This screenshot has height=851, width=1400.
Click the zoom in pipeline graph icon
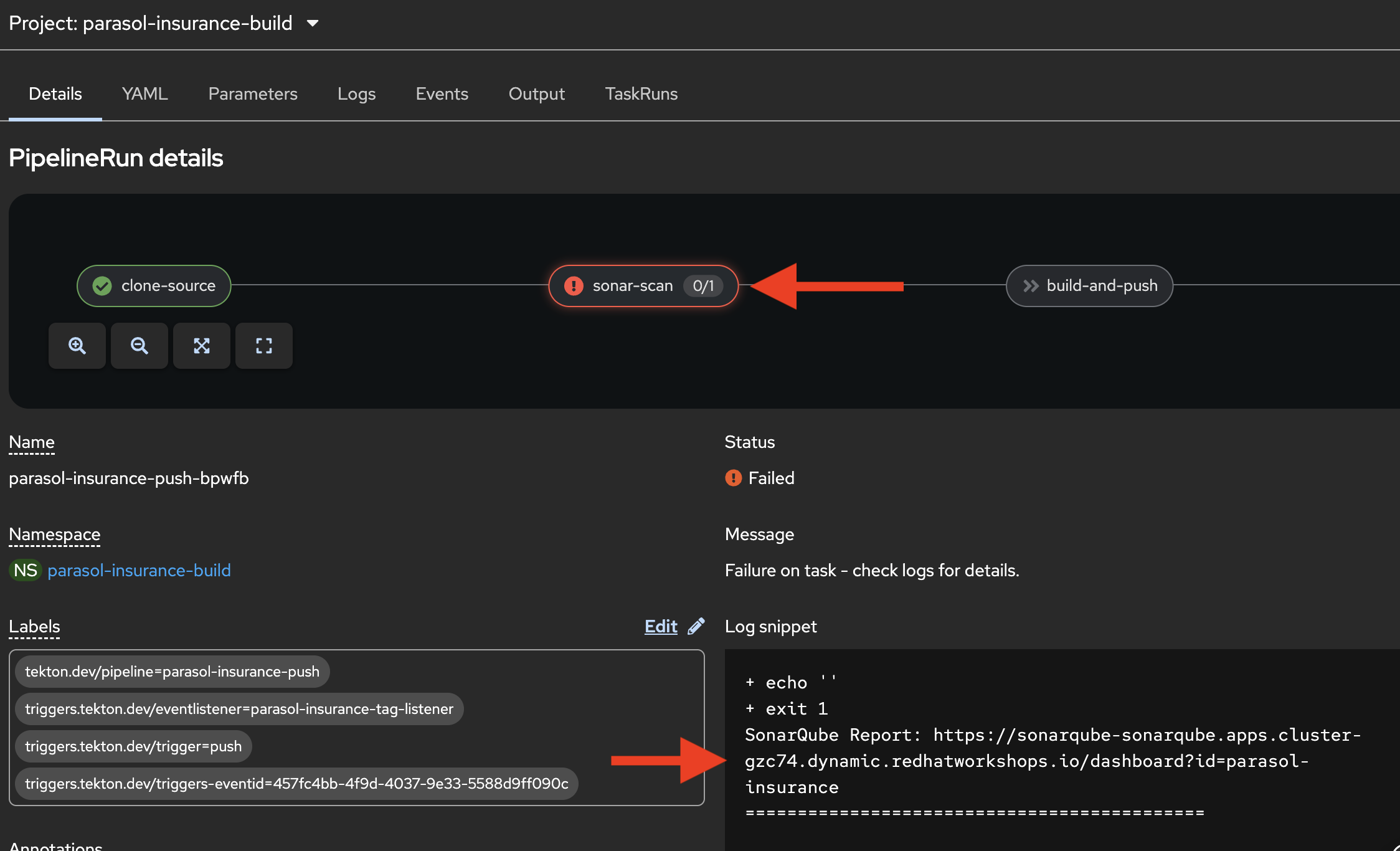77,346
